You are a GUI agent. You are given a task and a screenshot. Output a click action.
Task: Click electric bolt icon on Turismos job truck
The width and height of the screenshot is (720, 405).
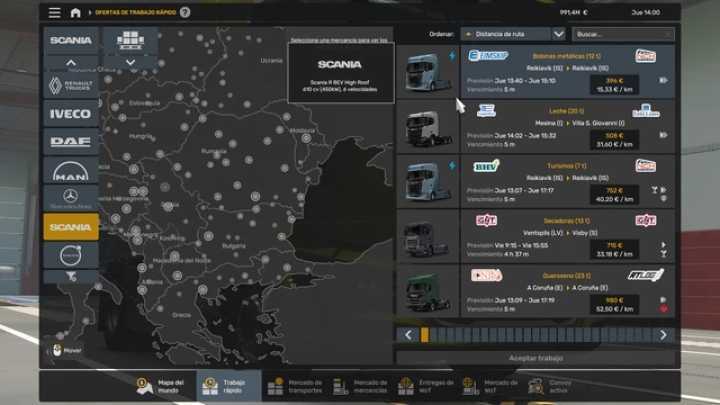point(452,165)
